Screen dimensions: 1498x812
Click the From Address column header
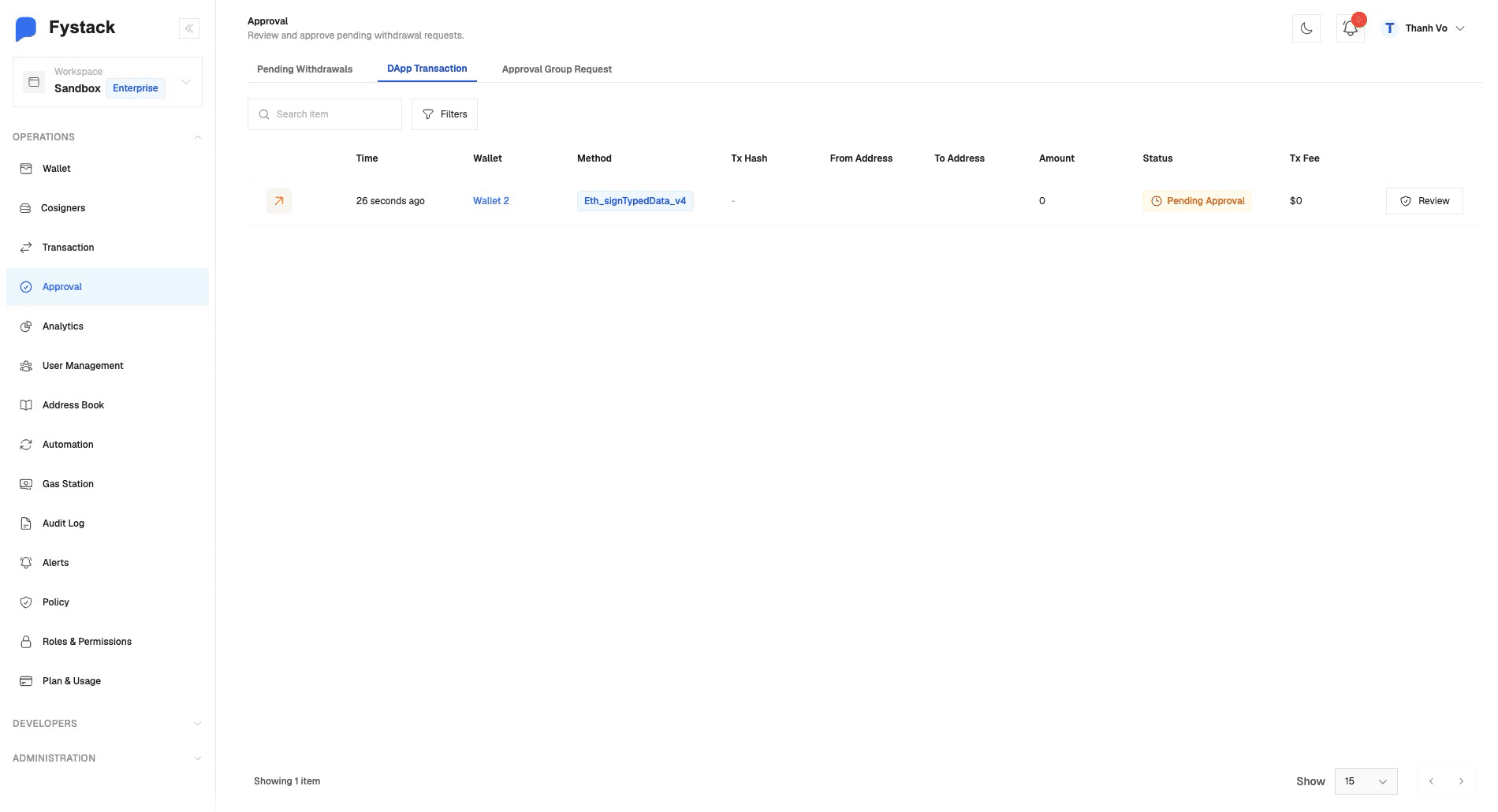coord(861,158)
